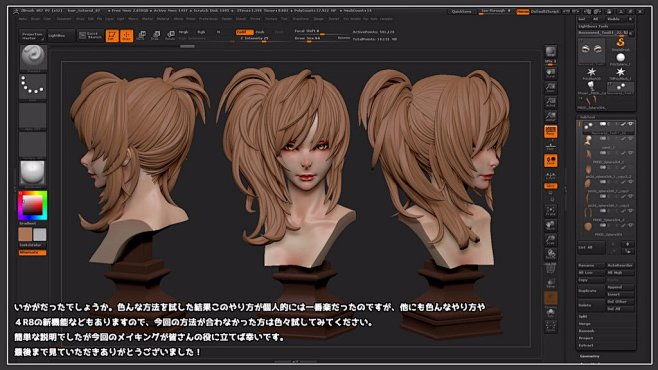Click the Scale view icon in right shelf

click(x=551, y=240)
